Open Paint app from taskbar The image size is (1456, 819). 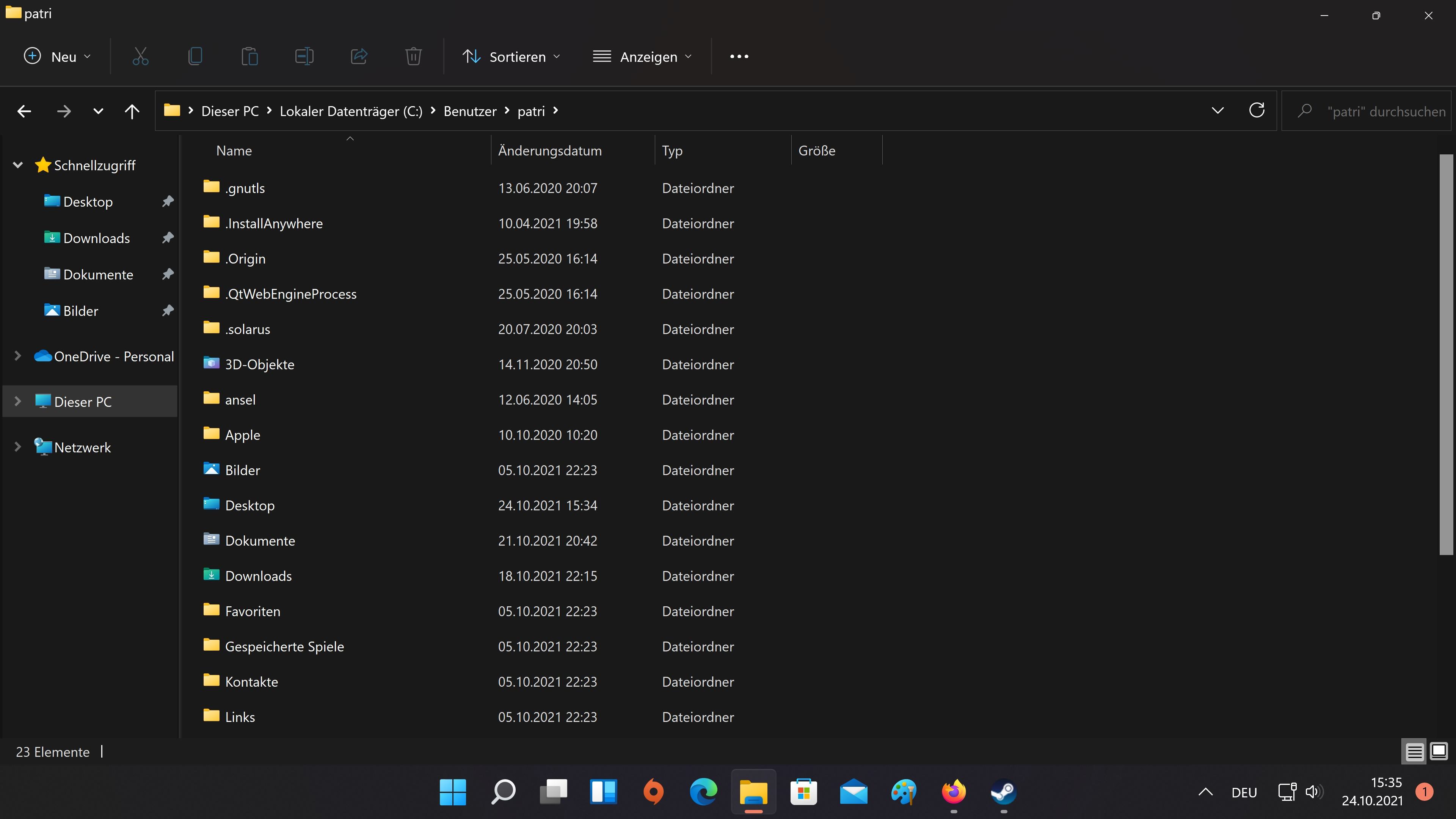click(x=904, y=792)
